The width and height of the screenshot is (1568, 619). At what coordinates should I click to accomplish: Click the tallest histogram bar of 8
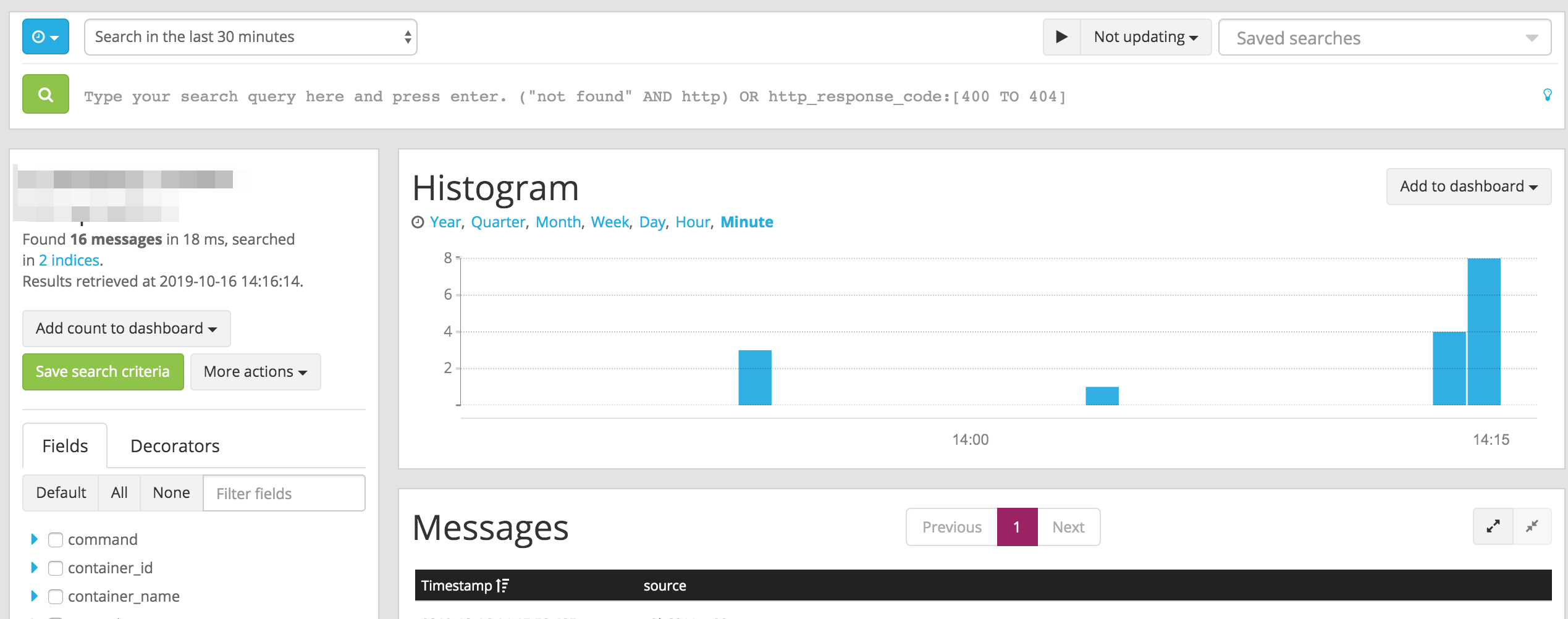(1484, 332)
